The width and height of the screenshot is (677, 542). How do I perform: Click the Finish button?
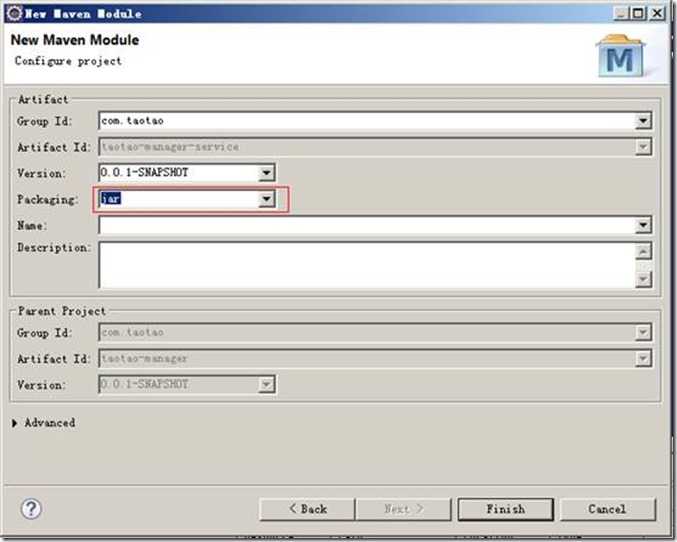coord(506,509)
